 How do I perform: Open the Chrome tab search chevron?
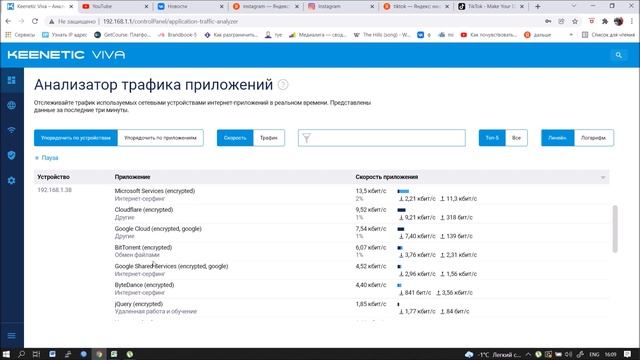[573, 6]
